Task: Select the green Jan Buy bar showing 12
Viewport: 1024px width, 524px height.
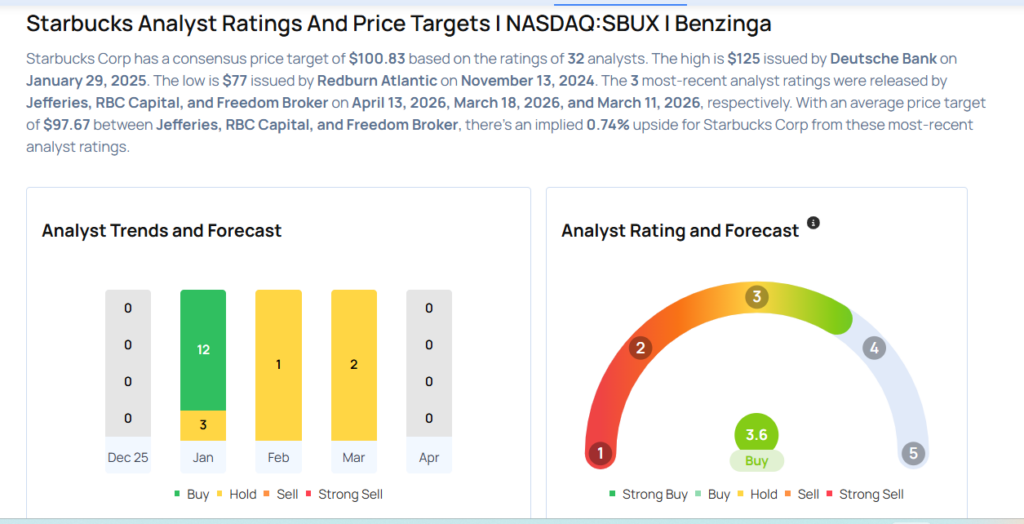Action: [203, 350]
